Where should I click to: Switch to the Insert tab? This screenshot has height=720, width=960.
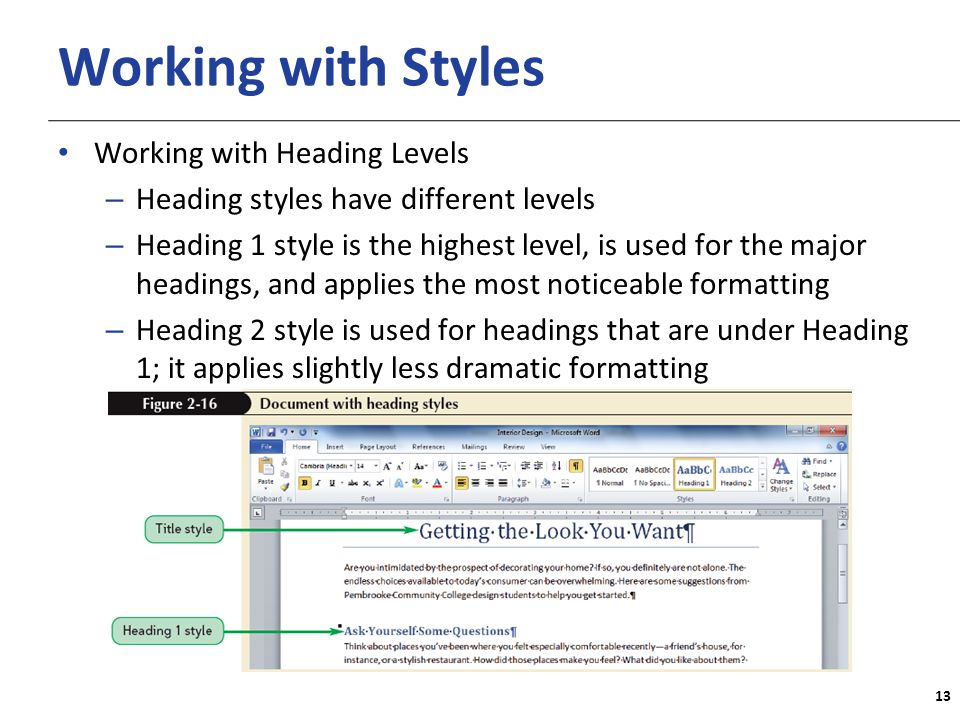[334, 447]
